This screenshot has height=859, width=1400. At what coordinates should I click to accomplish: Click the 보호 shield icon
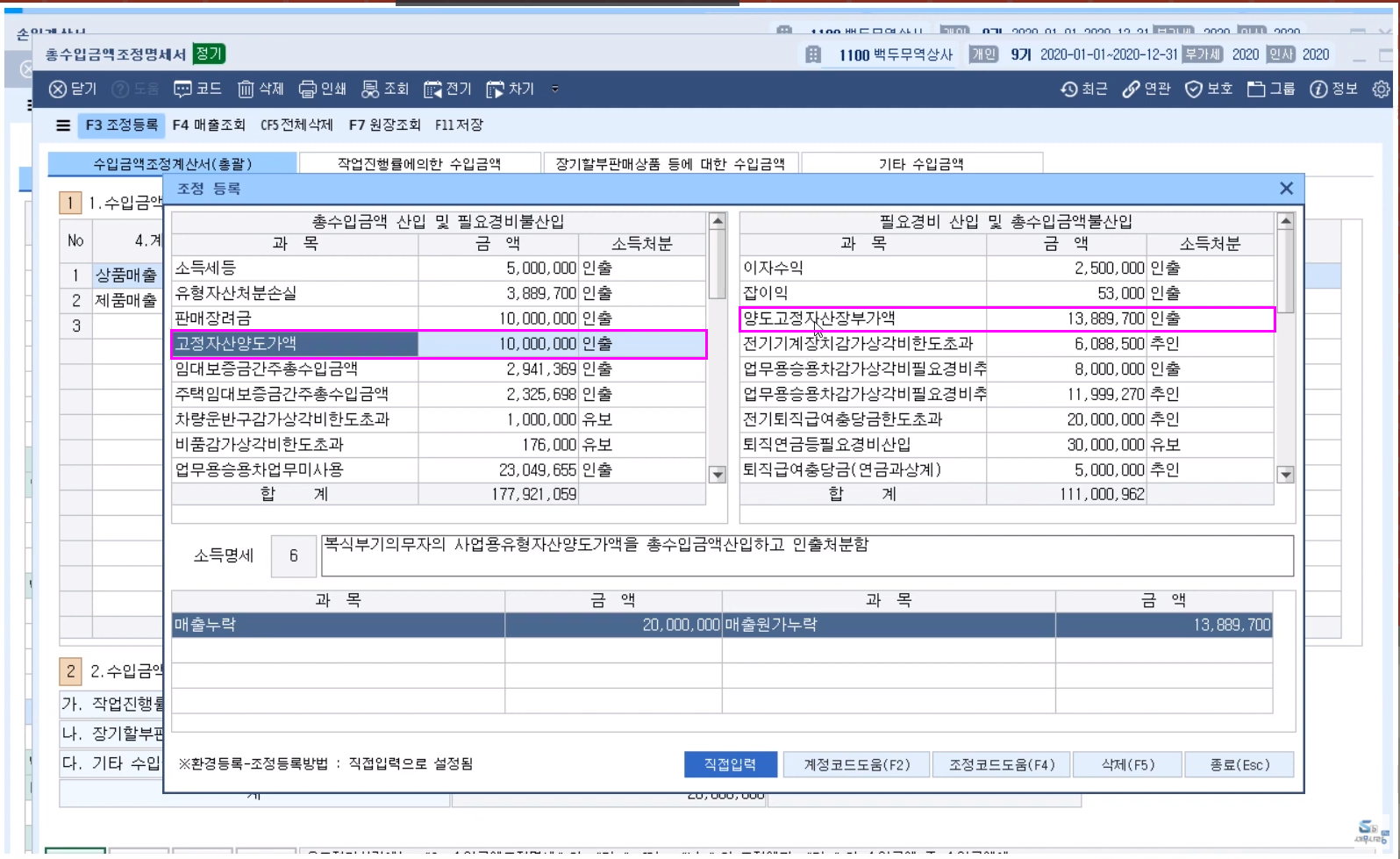point(1194,89)
